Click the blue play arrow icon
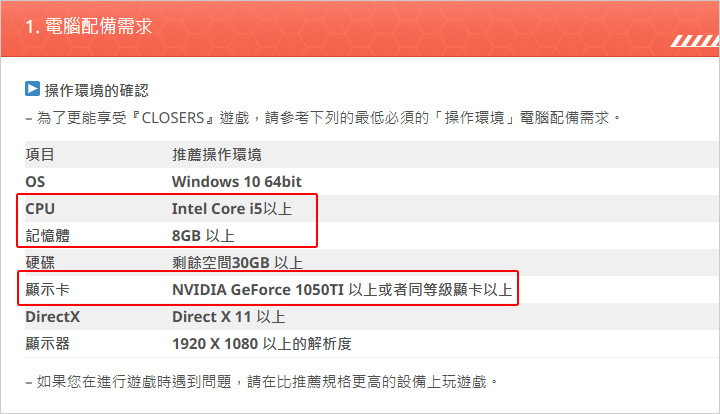The image size is (720, 414). 32,89
